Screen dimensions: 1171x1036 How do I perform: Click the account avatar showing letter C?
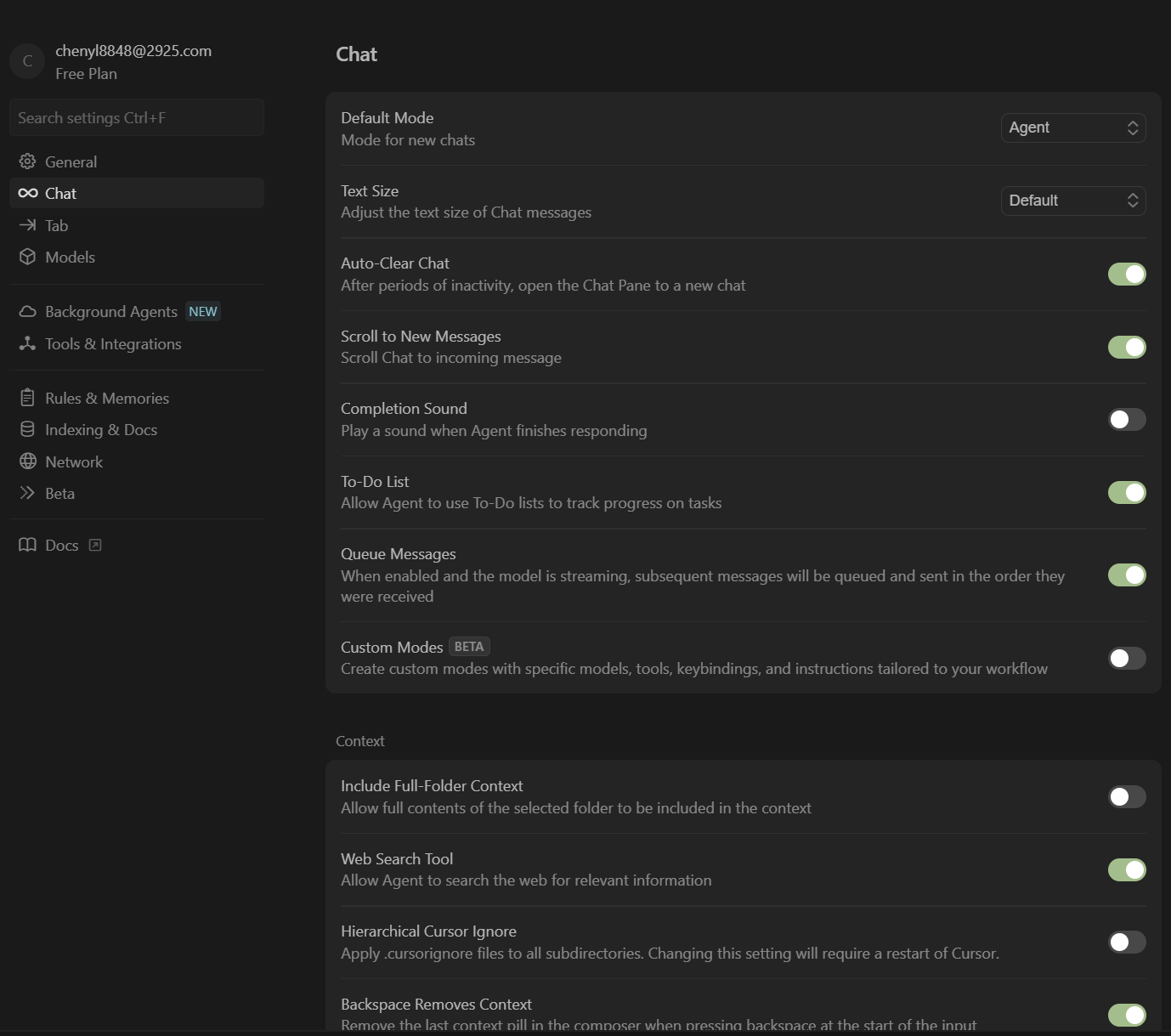point(27,61)
